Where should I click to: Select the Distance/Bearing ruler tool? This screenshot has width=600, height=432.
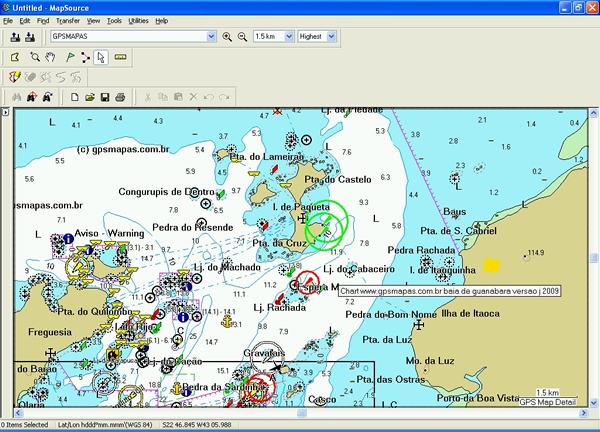tap(121, 57)
